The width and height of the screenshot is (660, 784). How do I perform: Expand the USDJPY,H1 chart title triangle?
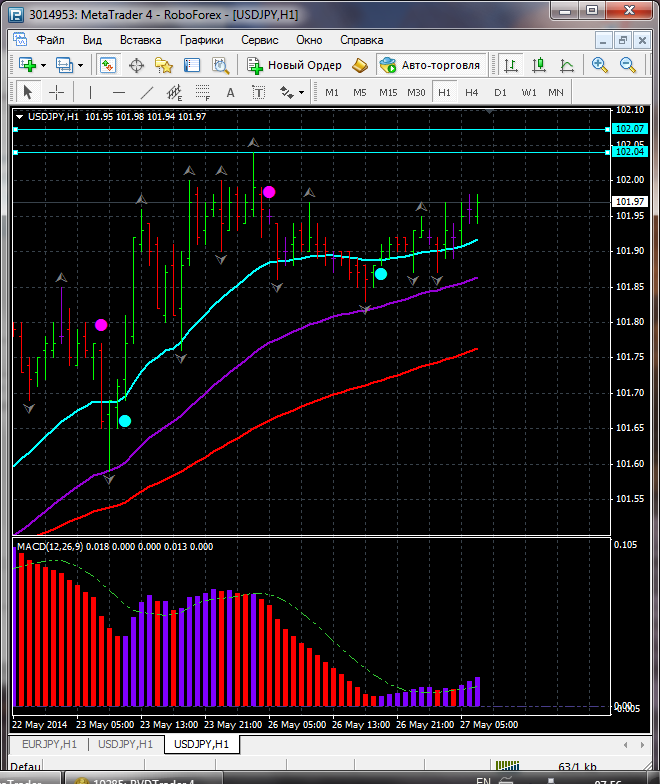[20, 116]
